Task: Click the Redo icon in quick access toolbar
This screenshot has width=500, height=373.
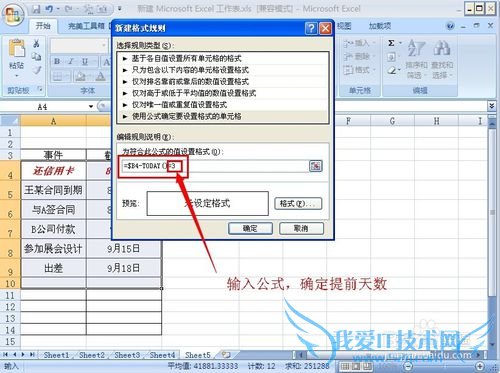Action: (x=69, y=9)
